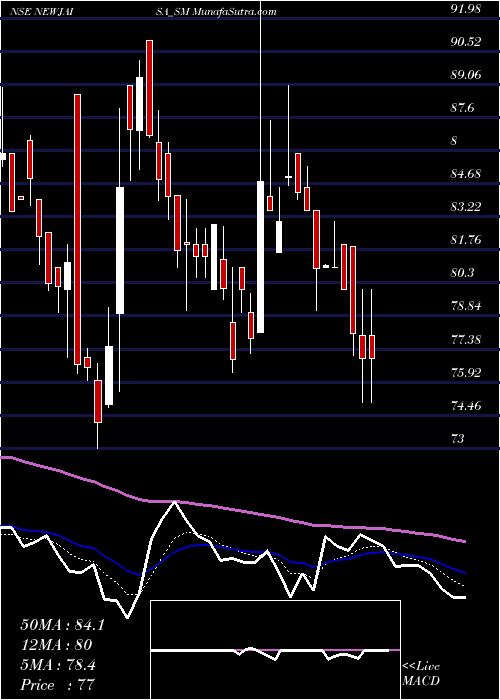The image size is (500, 700).
Task: Click the Price : 77 value
Action: pyautogui.click(x=58, y=685)
